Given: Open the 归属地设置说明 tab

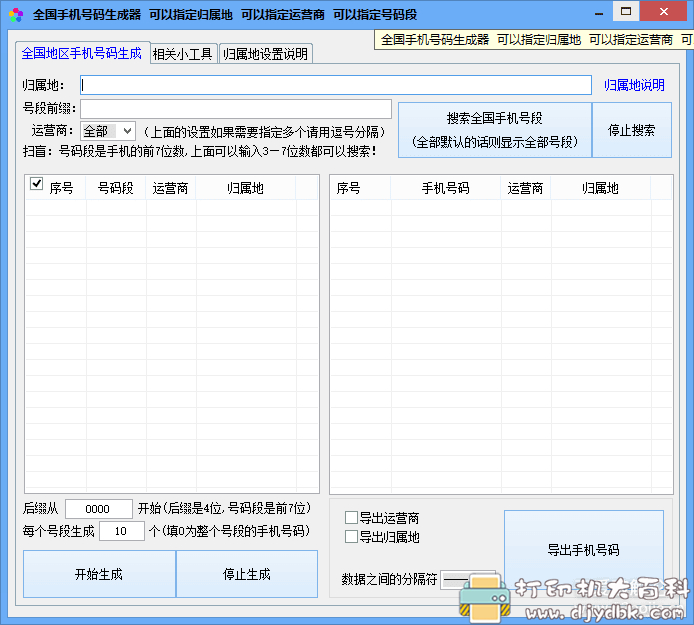Looking at the screenshot, I should 266,54.
